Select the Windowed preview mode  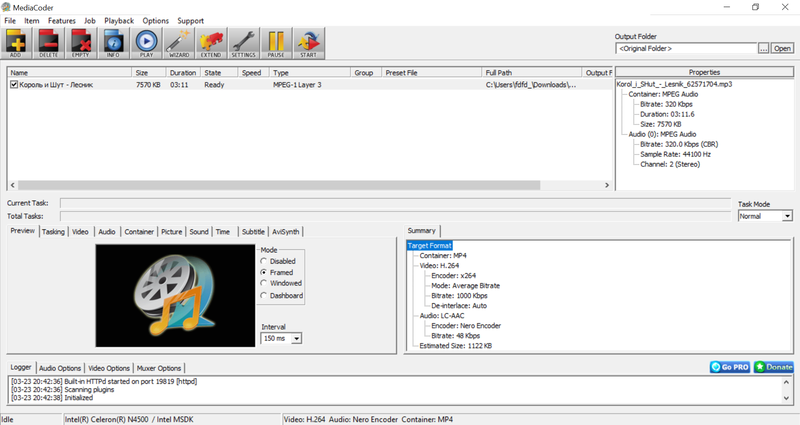pyautogui.click(x=263, y=283)
